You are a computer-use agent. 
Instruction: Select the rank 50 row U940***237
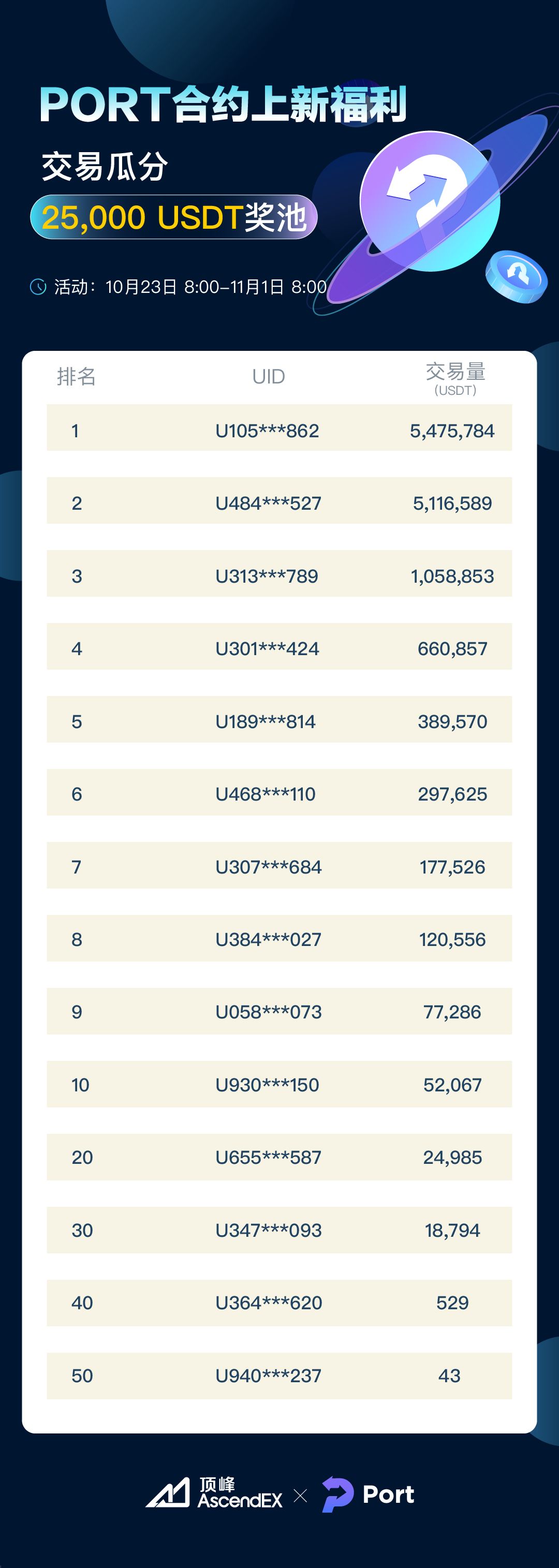click(x=279, y=1375)
